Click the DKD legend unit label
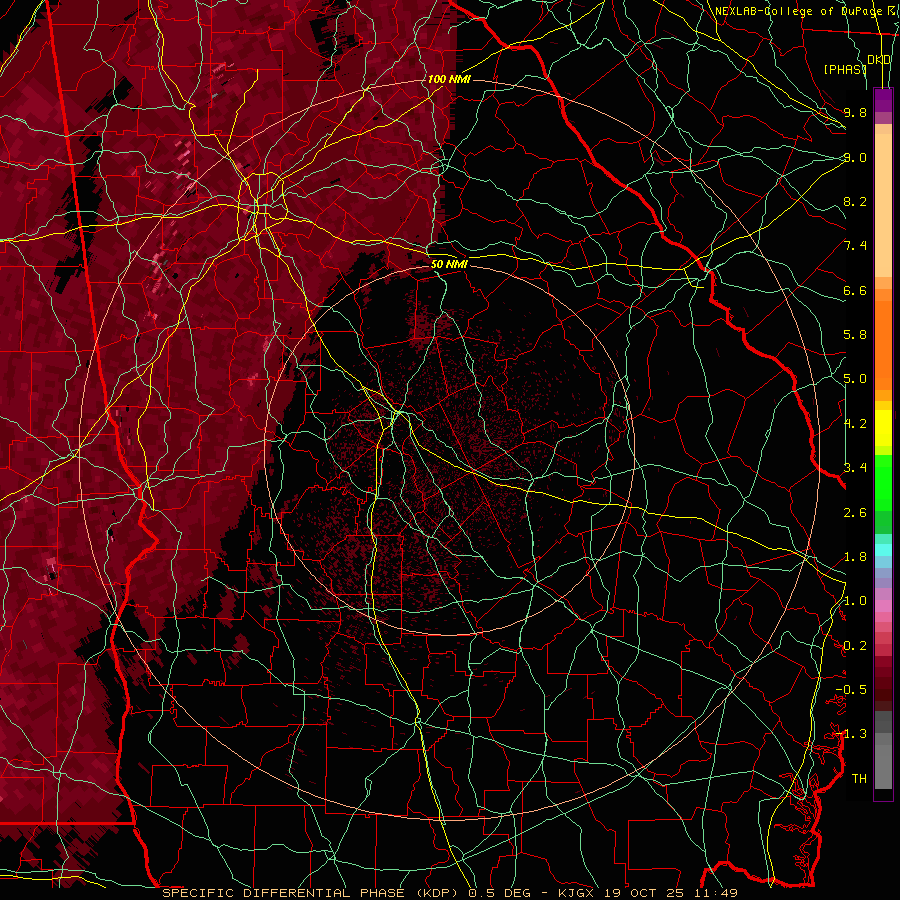The image size is (900, 900). click(x=879, y=60)
